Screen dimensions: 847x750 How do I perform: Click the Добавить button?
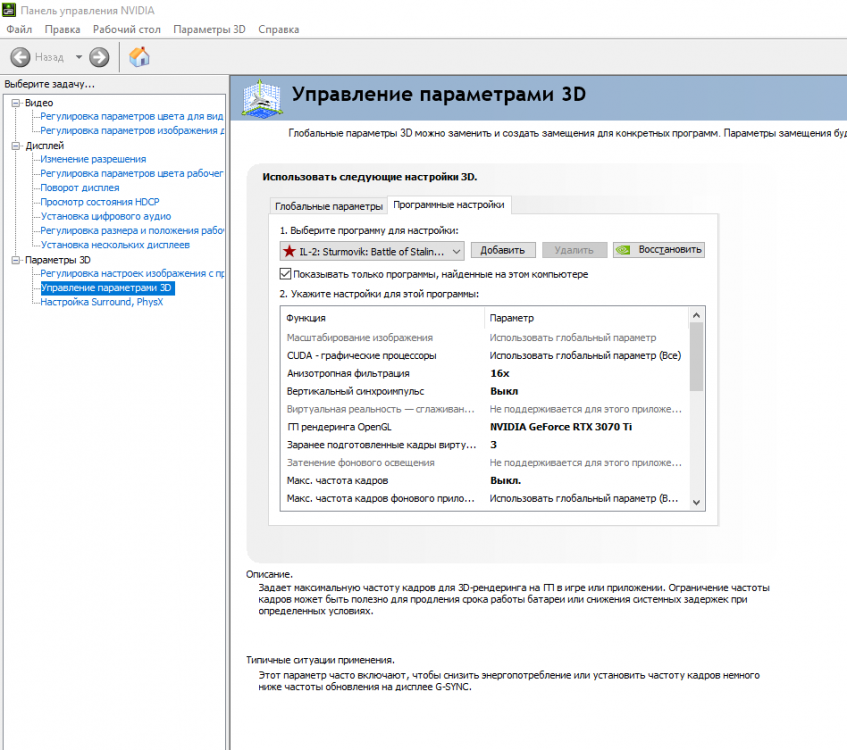(503, 250)
